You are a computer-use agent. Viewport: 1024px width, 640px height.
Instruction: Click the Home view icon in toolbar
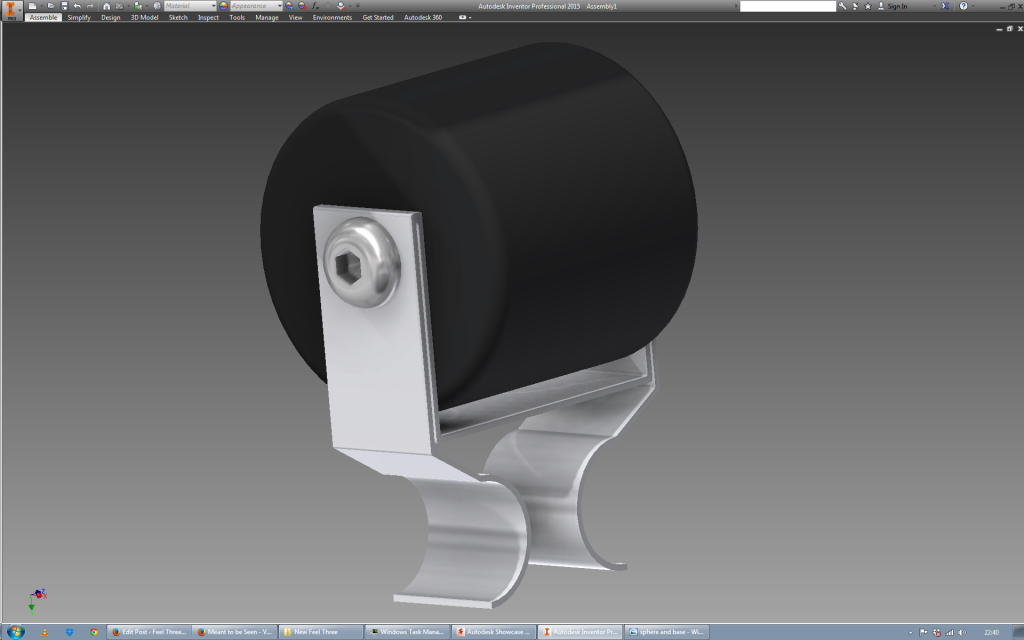(107, 6)
